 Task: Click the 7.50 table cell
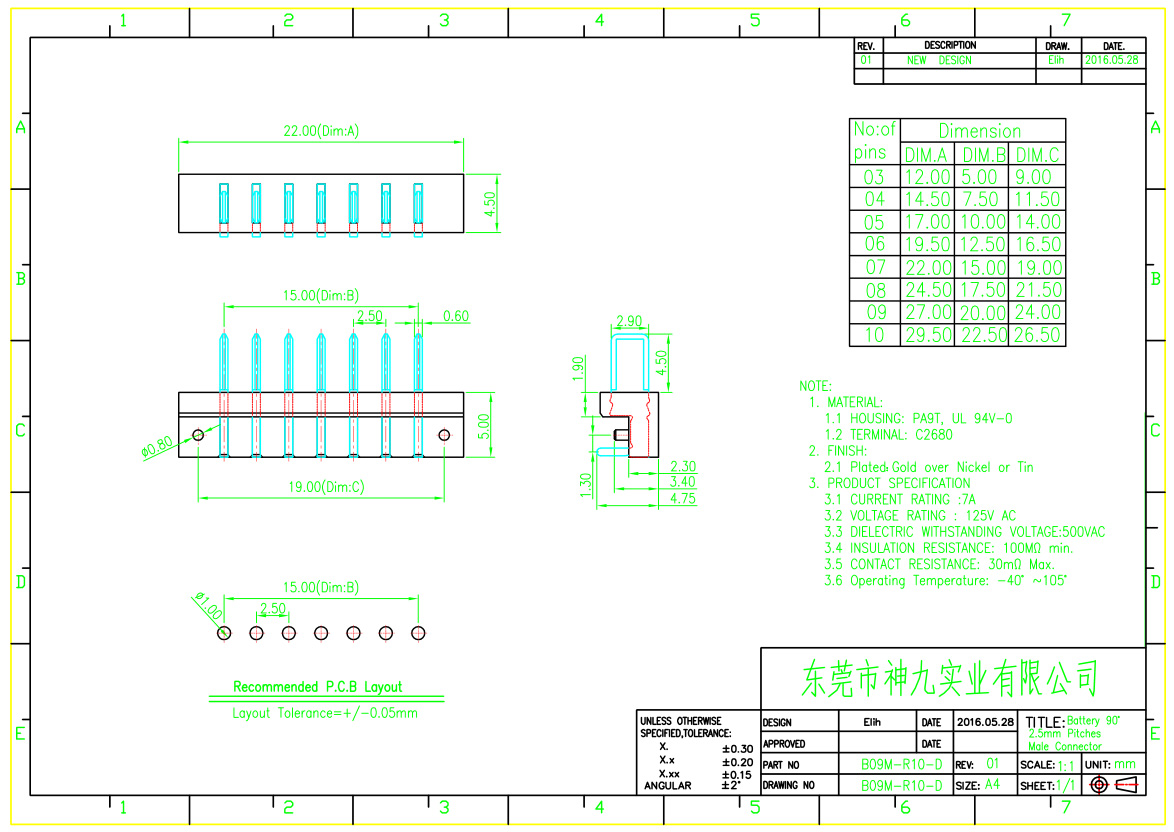(x=980, y=199)
